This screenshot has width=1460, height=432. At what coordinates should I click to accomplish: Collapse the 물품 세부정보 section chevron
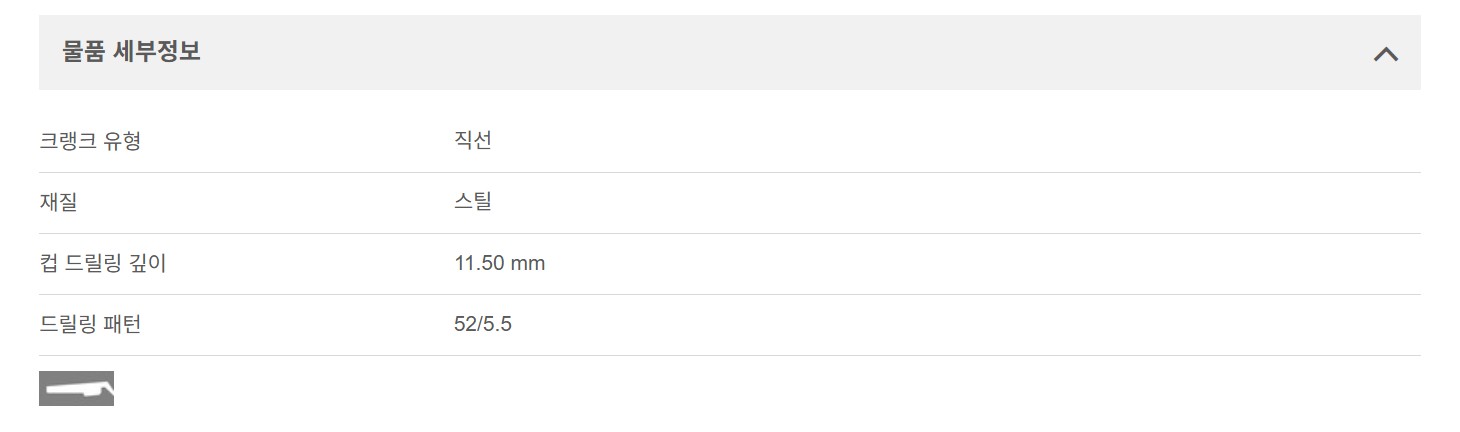click(x=1385, y=54)
